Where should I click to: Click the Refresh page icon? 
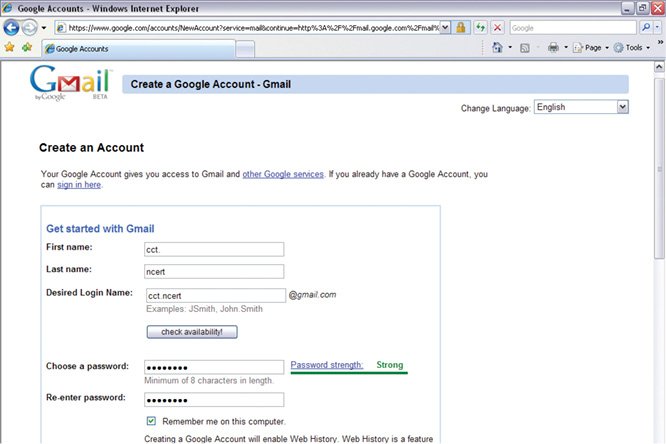pyautogui.click(x=480, y=28)
